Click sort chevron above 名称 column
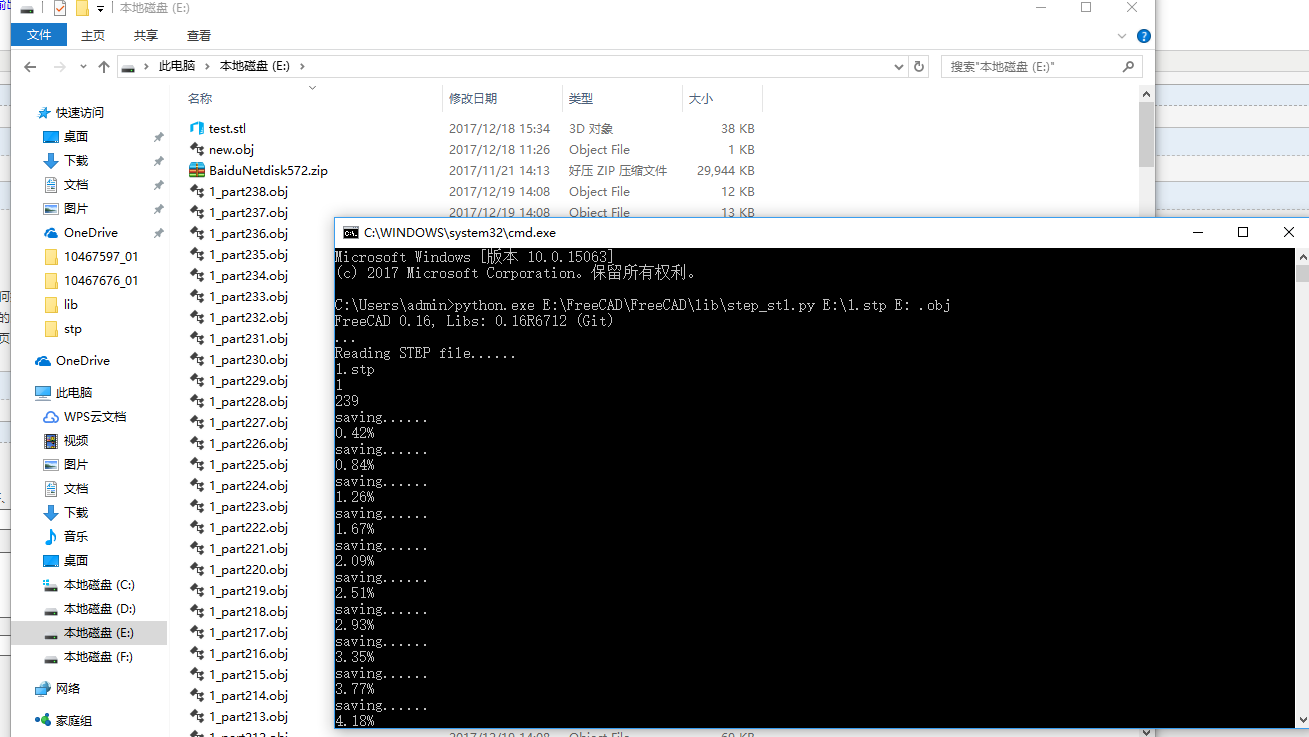 click(x=312, y=88)
